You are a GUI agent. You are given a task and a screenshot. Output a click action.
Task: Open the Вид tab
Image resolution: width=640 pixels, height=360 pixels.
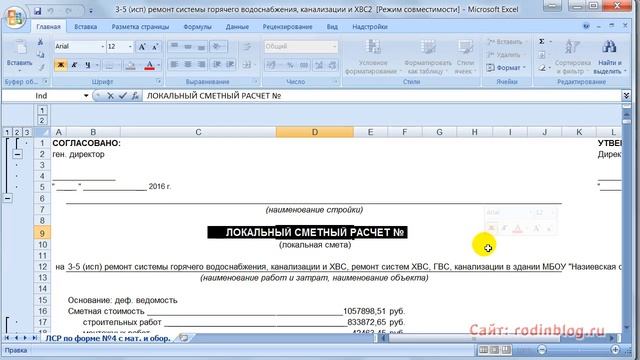pos(332,27)
